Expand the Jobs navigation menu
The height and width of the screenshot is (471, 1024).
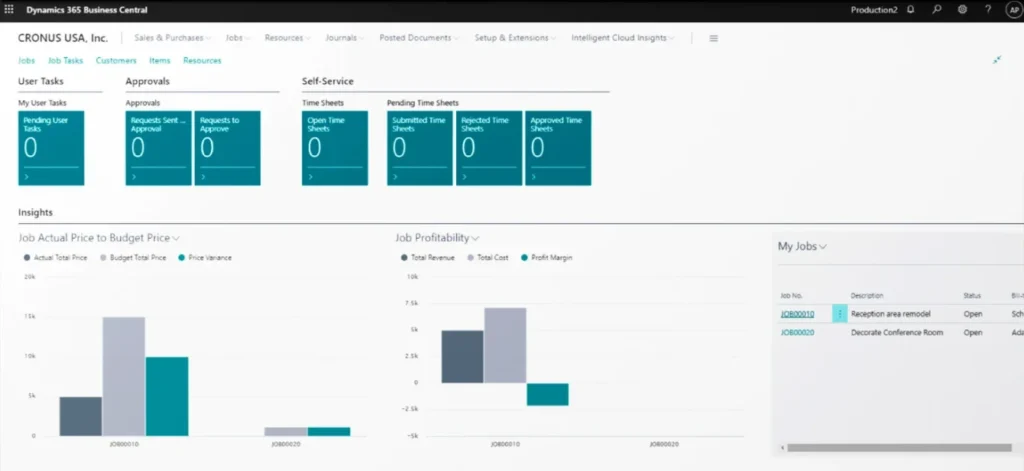[238, 38]
